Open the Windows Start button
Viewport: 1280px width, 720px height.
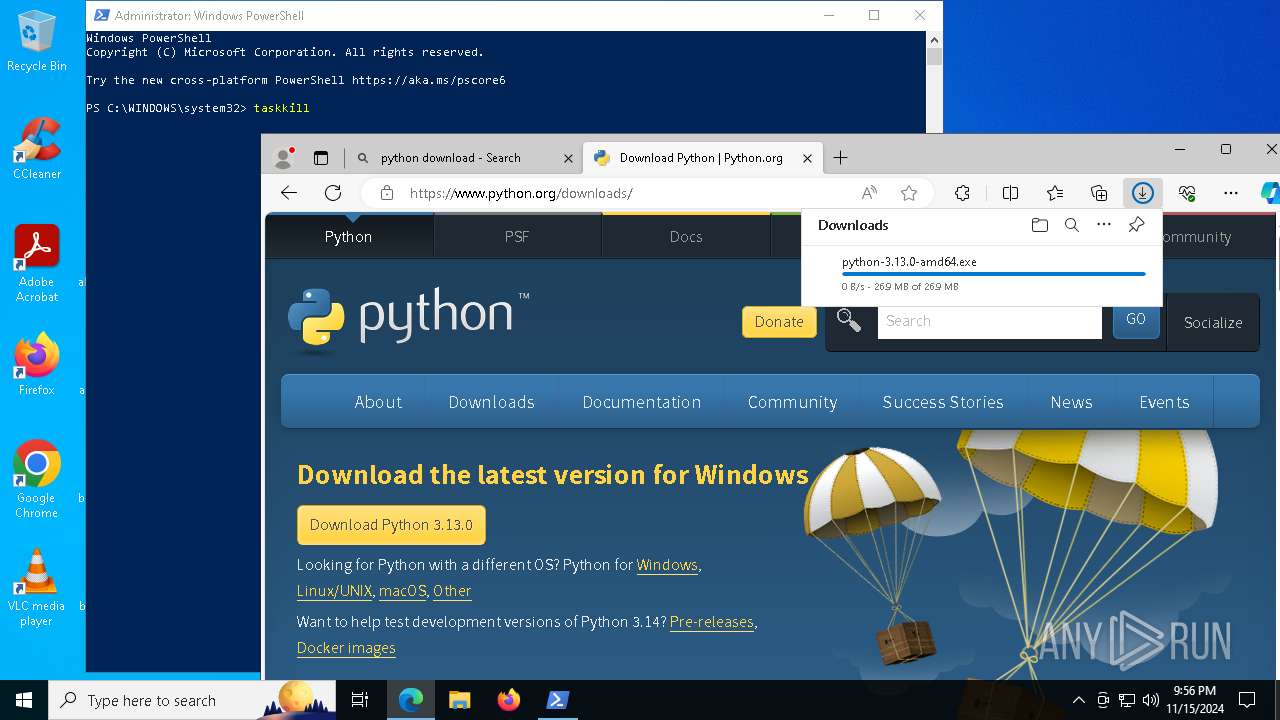(24, 700)
